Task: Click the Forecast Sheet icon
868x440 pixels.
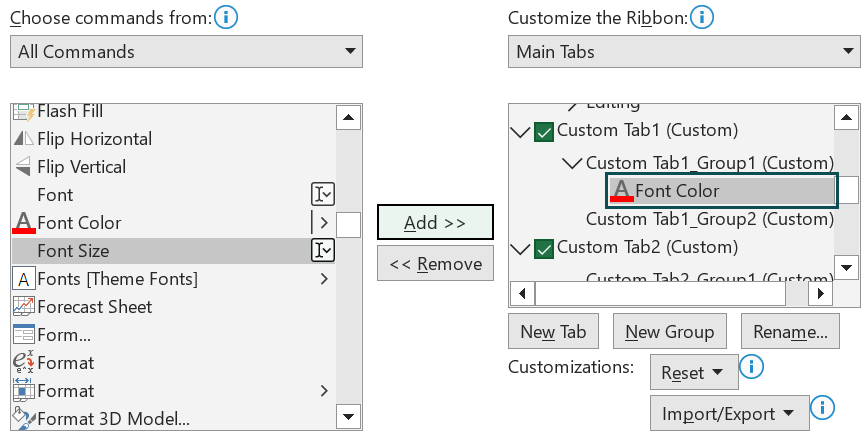Action: pos(24,307)
